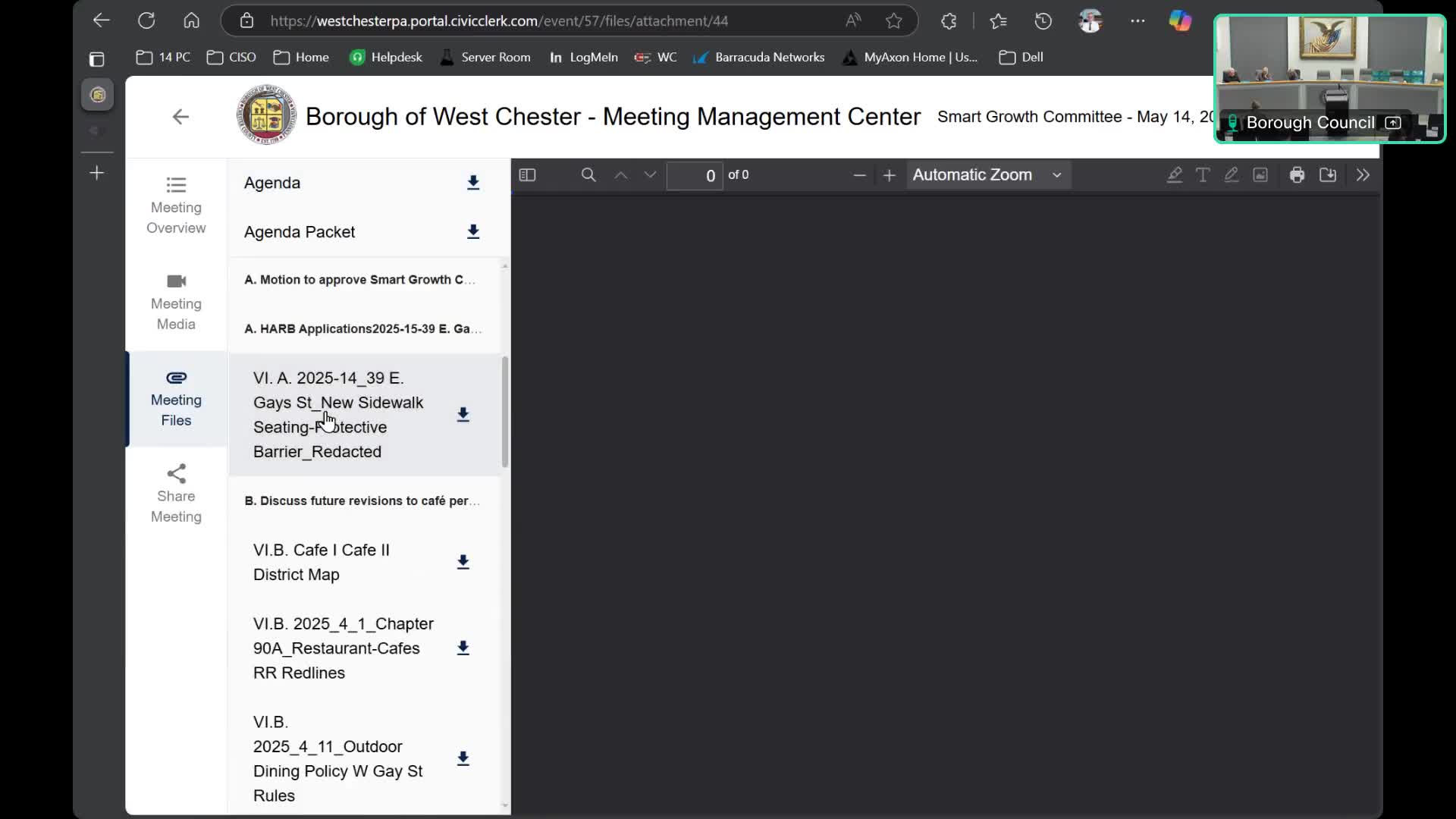Toggle the PDF viewer sidebar
1456x819 pixels.
[x=527, y=175]
